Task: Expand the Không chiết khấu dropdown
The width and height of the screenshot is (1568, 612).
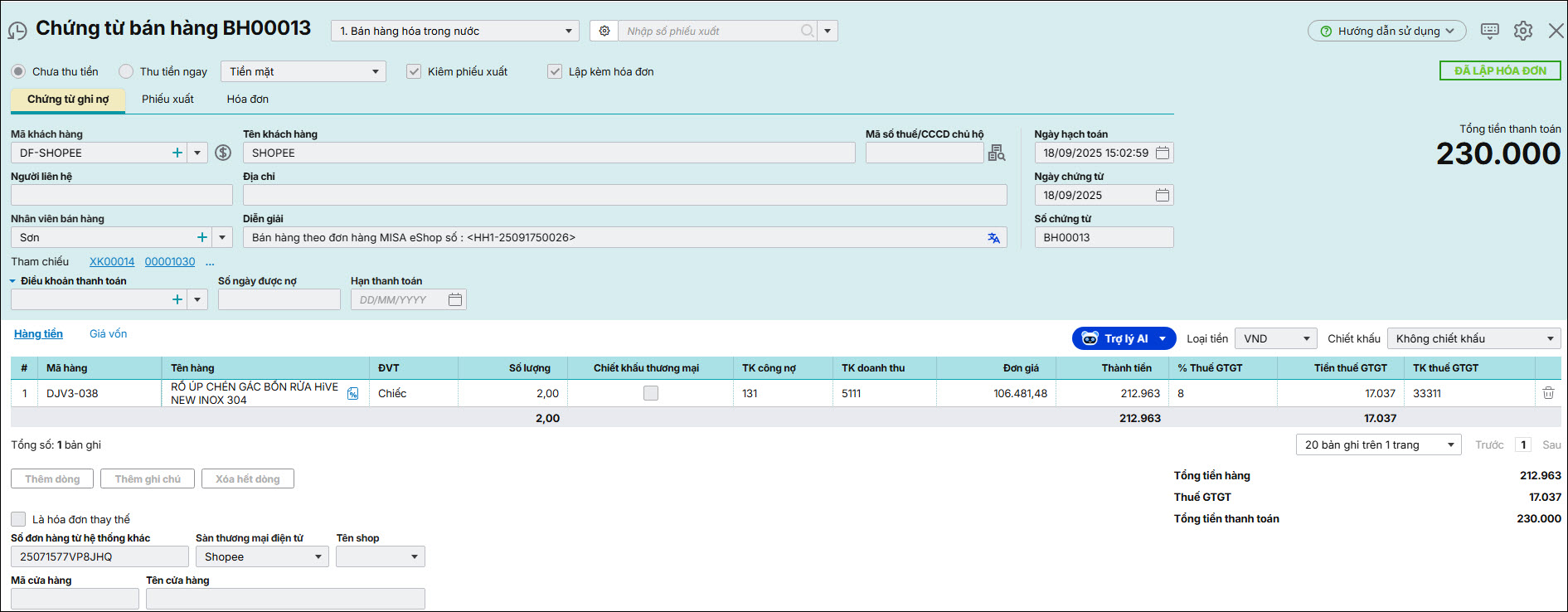Action: click(1473, 338)
